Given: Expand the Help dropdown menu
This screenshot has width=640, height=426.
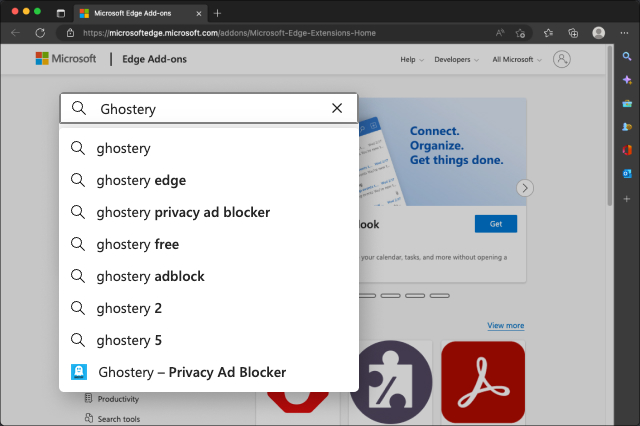Looking at the screenshot, I should pyautogui.click(x=412, y=60).
